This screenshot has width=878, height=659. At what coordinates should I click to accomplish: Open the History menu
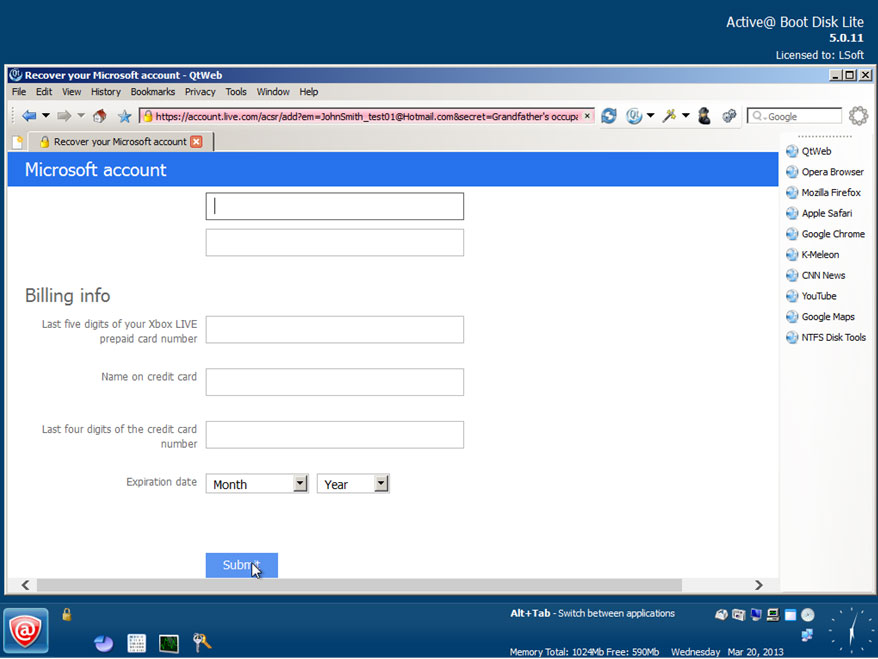106,92
